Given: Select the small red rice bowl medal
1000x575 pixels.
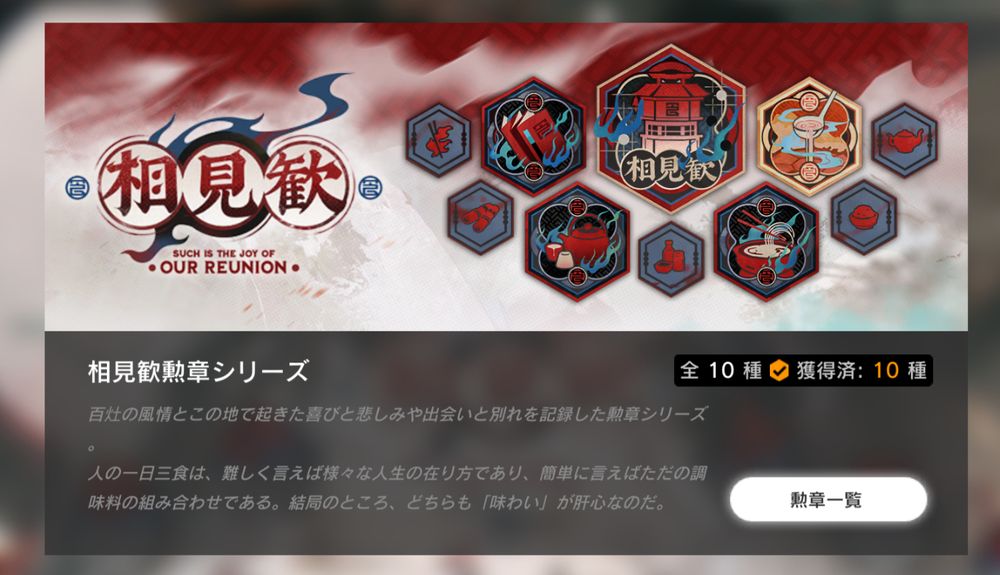Looking at the screenshot, I should coord(864,217).
